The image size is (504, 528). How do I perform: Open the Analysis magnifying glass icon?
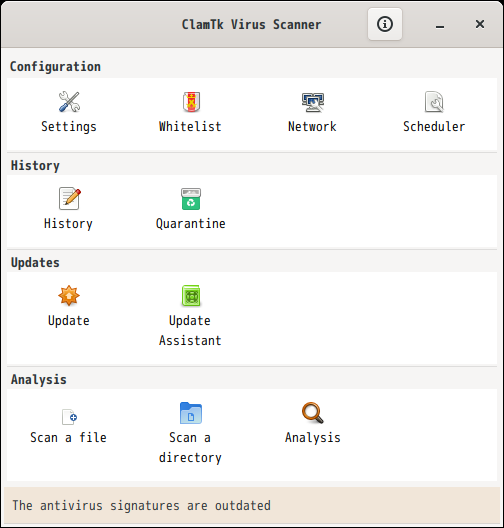click(x=313, y=413)
